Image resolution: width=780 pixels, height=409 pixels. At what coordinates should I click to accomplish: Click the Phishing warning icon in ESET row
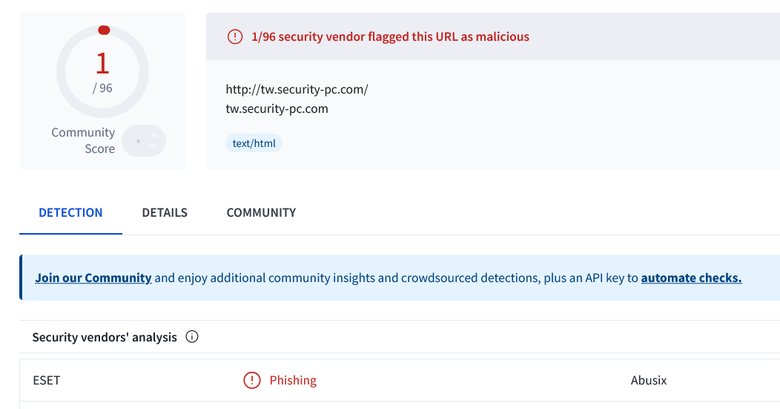[x=252, y=380]
